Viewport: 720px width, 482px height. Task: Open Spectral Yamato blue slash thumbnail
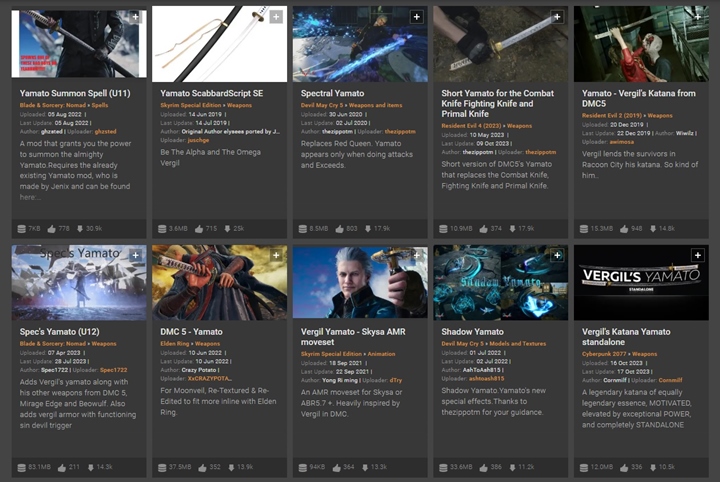(x=360, y=44)
